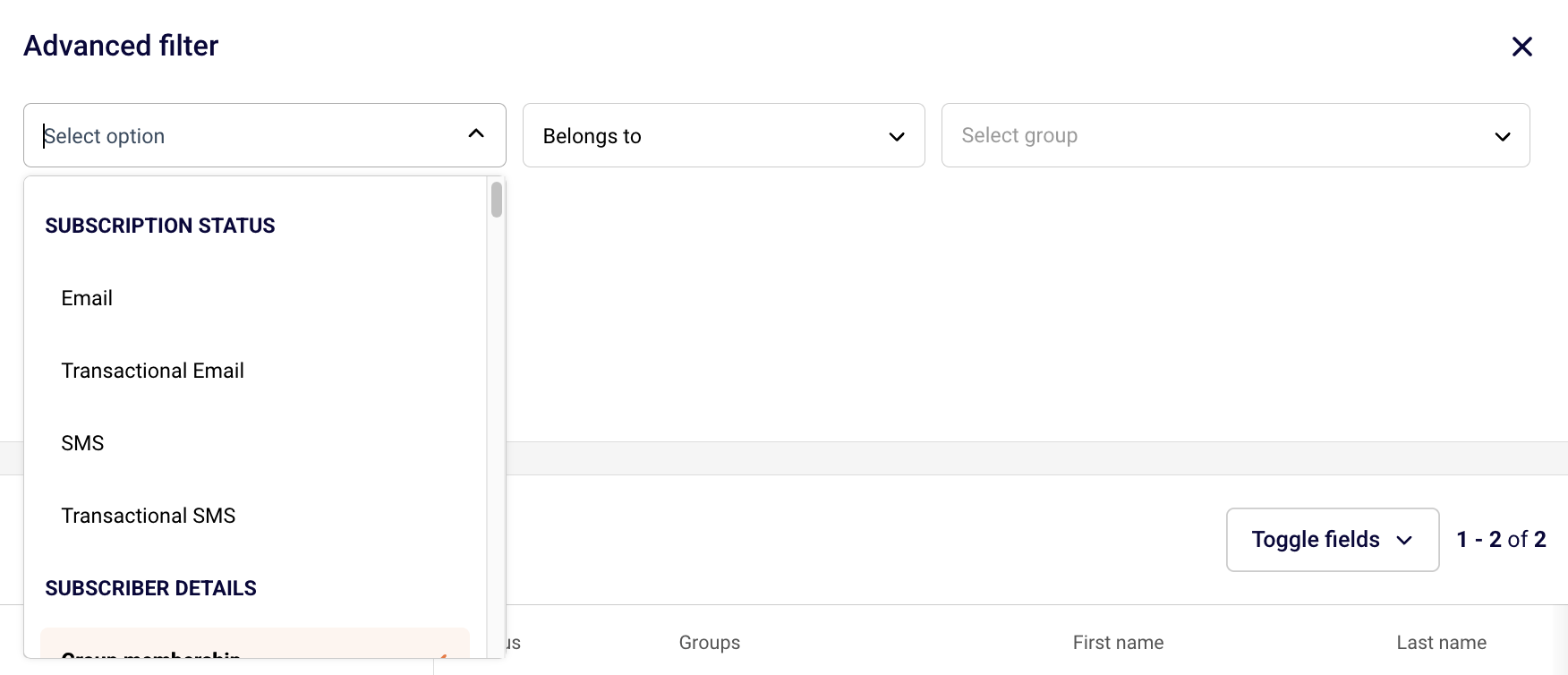
Task: Click the Subscription Status section heading
Action: tap(160, 226)
